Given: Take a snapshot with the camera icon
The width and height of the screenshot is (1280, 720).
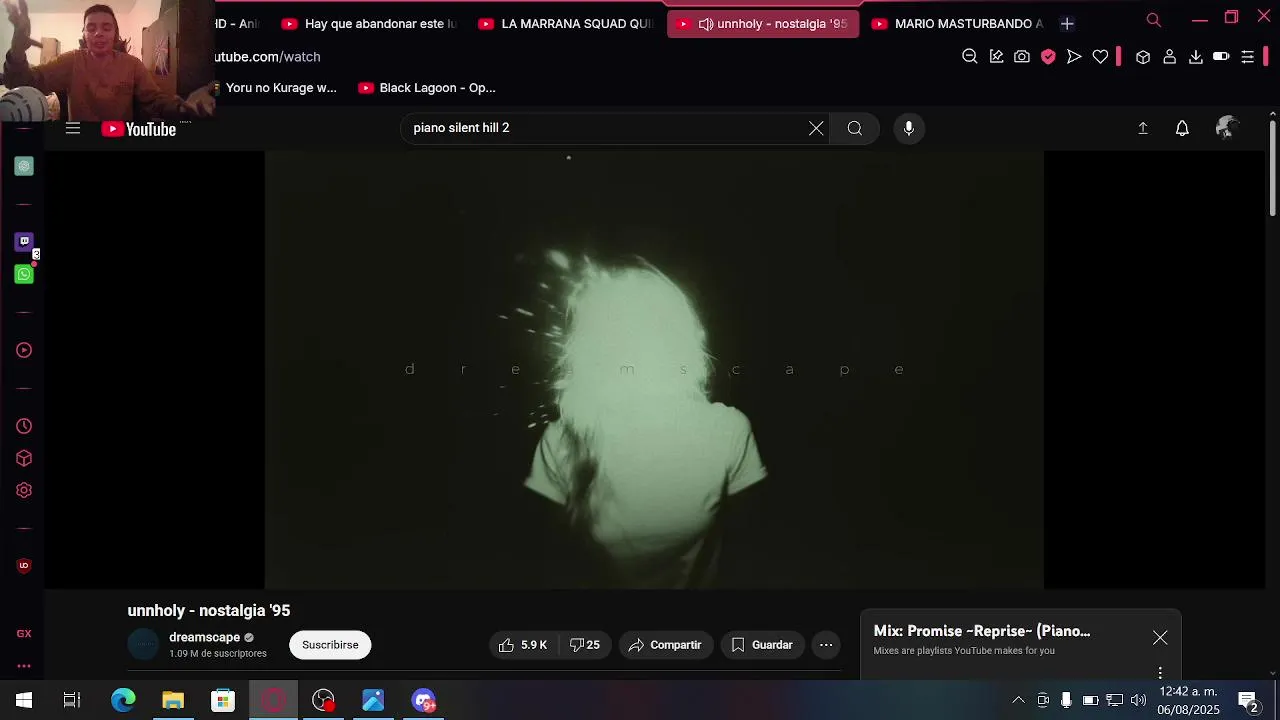Looking at the screenshot, I should (1022, 57).
